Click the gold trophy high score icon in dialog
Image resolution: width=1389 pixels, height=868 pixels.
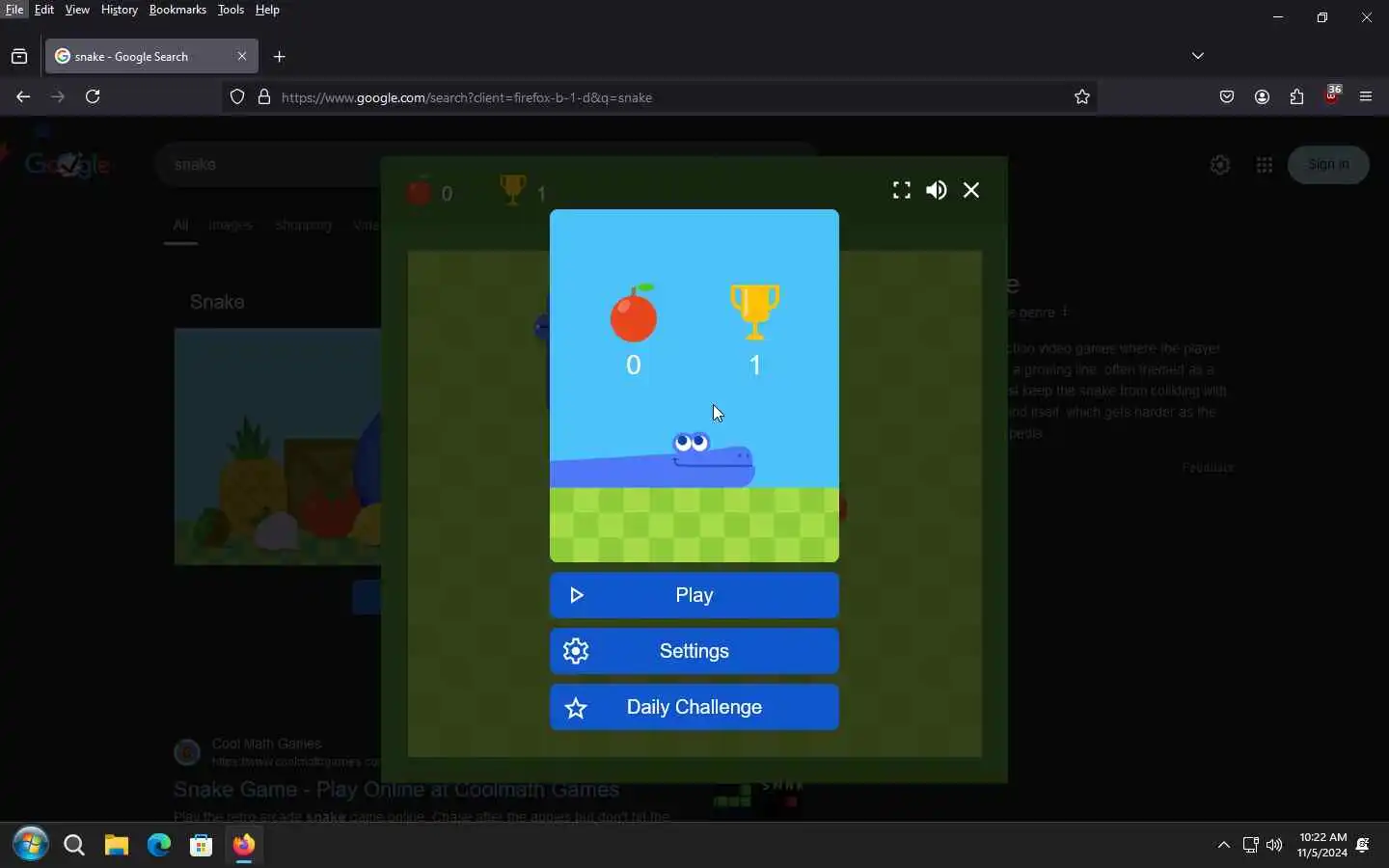[x=755, y=312]
